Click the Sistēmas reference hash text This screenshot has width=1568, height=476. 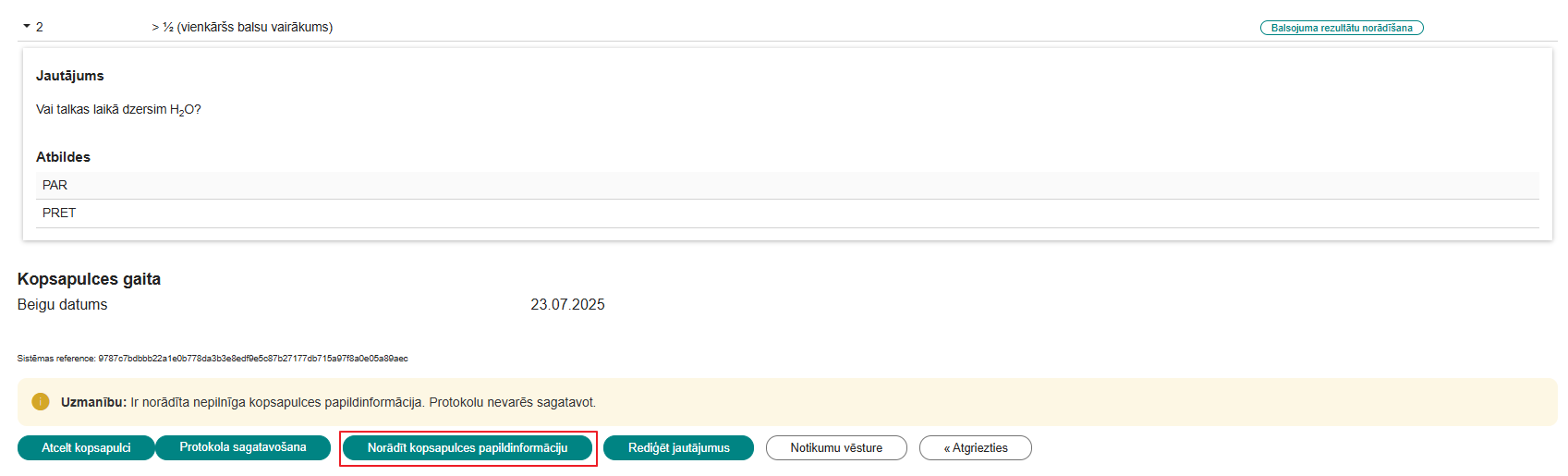pyautogui.click(x=213, y=359)
